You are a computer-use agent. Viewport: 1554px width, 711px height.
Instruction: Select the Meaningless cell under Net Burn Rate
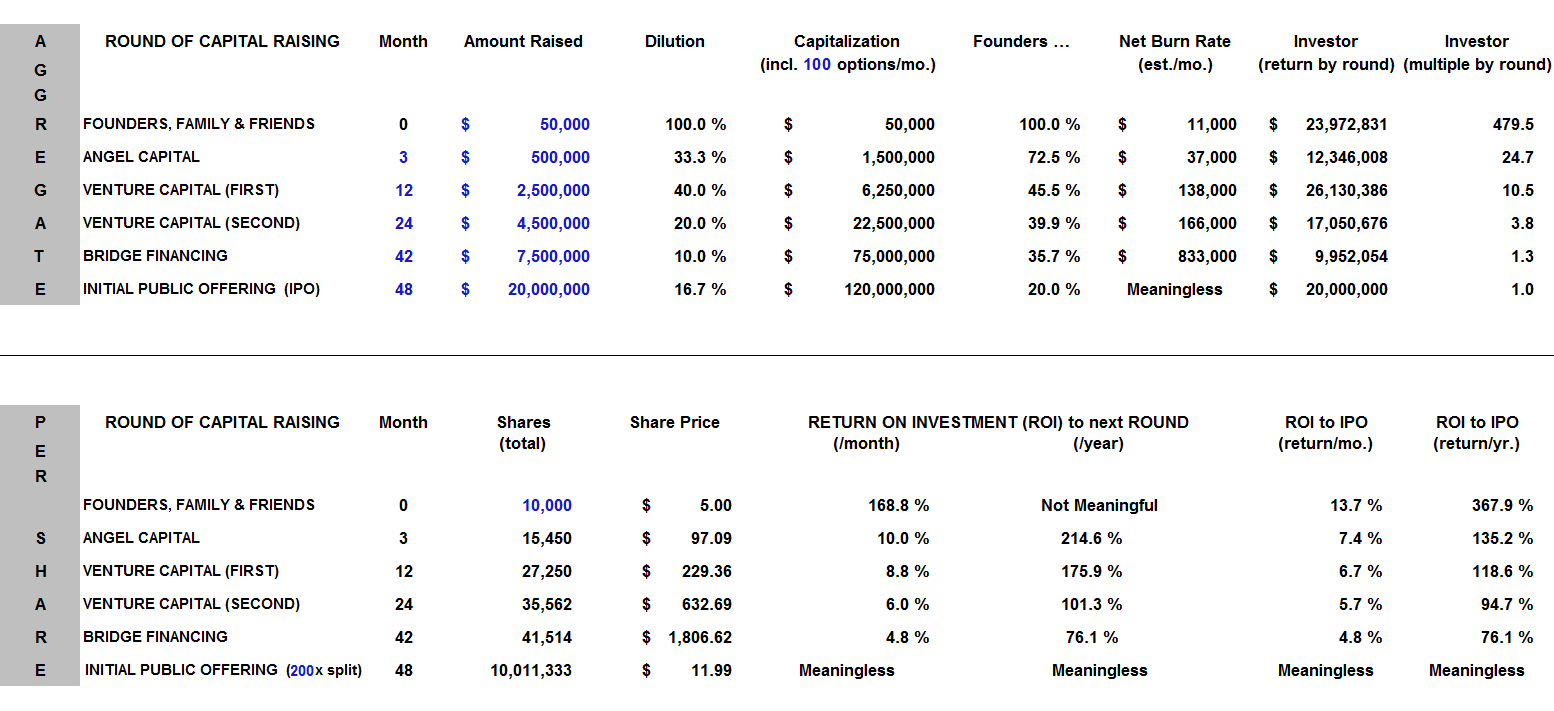tap(1174, 289)
